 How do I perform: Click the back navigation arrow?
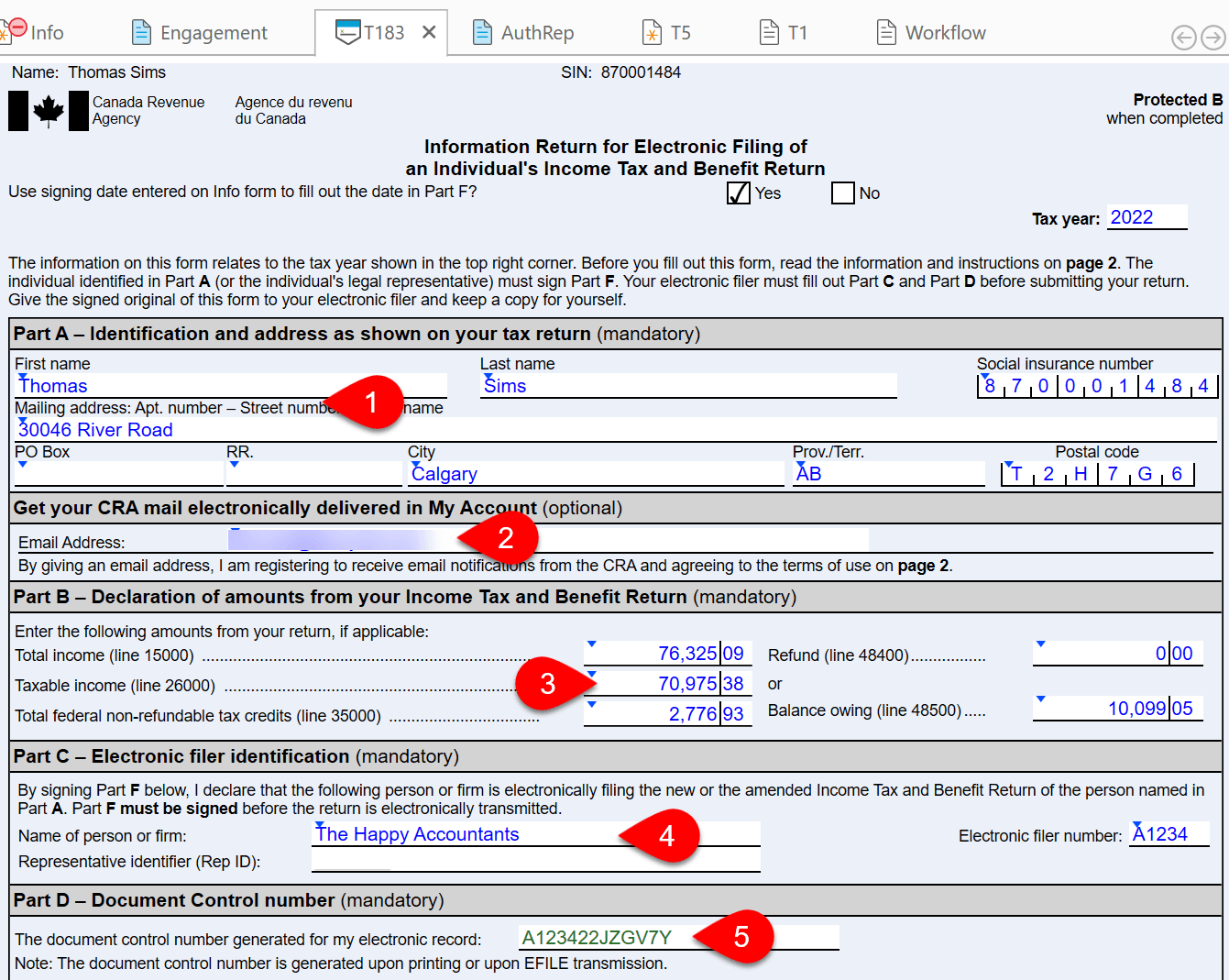point(1184,38)
